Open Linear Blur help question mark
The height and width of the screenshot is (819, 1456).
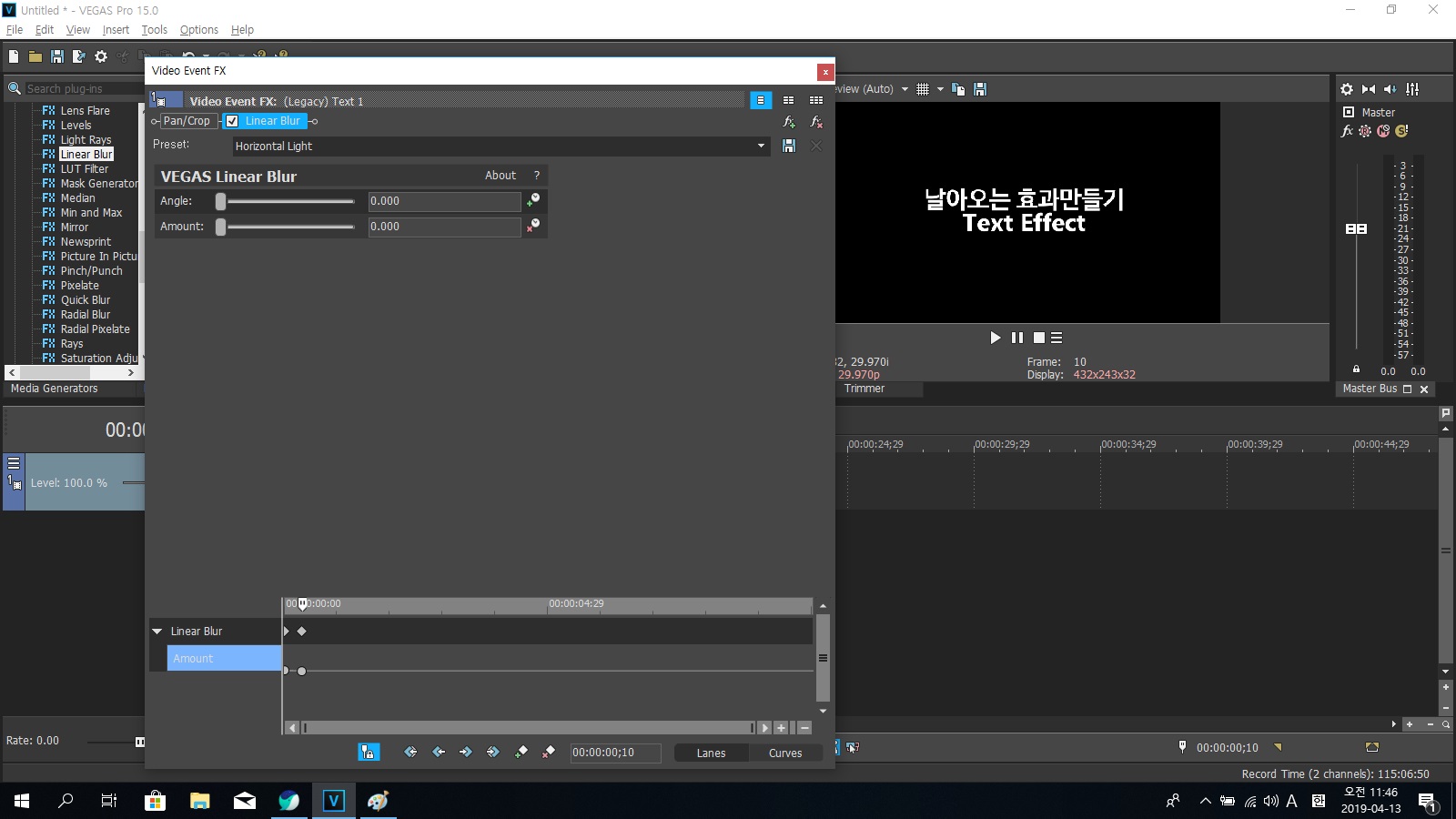tap(537, 176)
